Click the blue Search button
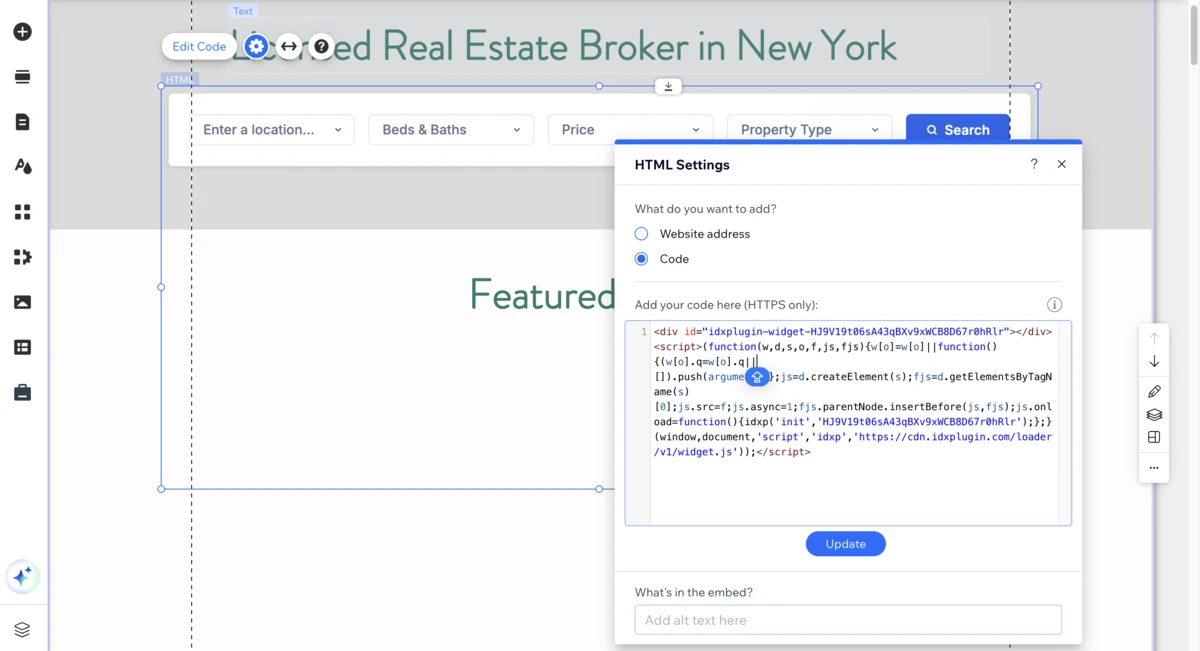Screen dimensions: 1200x651 coord(957,130)
